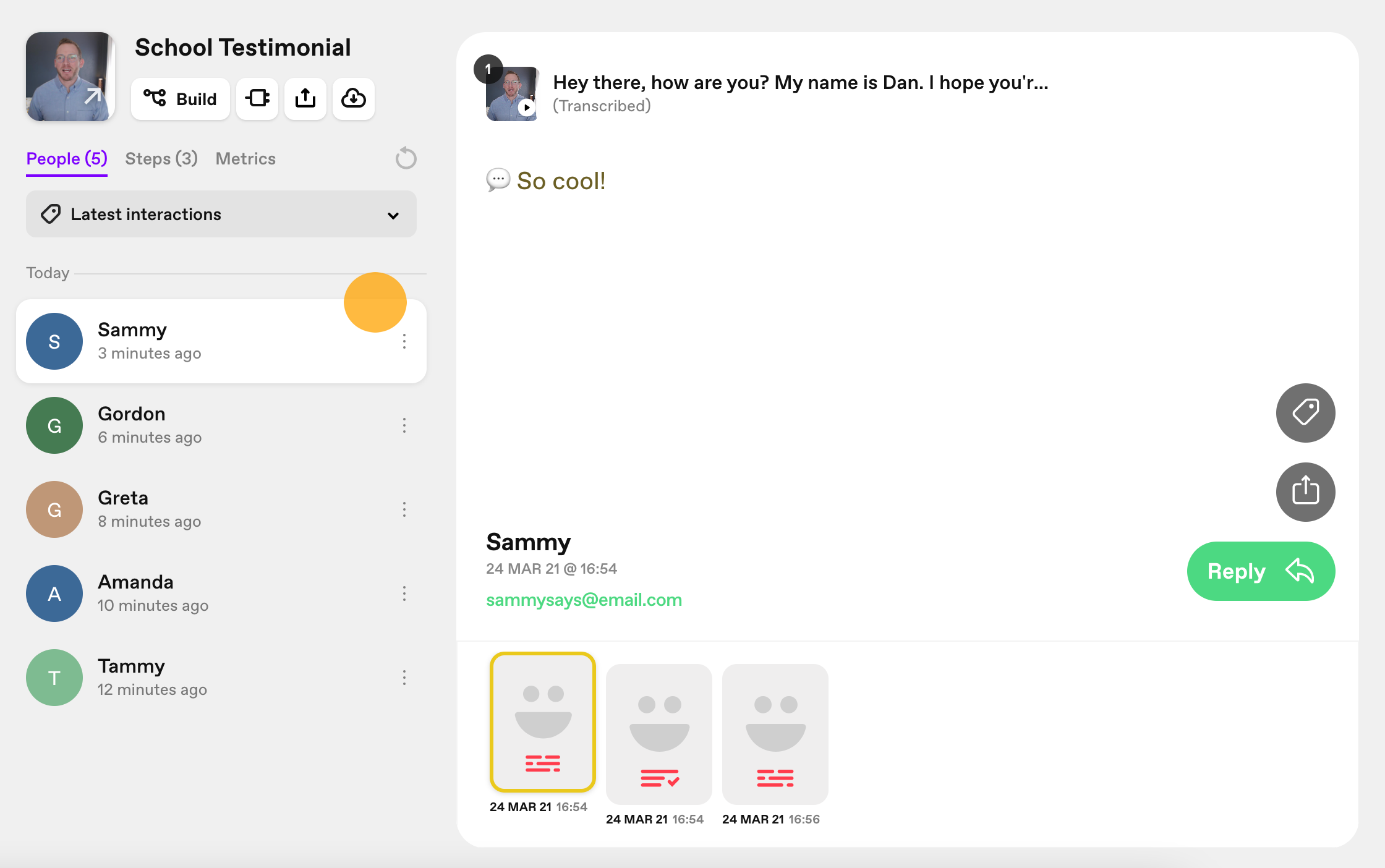Click the School Testimonial title
Viewport: 1385px width, 868px height.
pos(243,48)
